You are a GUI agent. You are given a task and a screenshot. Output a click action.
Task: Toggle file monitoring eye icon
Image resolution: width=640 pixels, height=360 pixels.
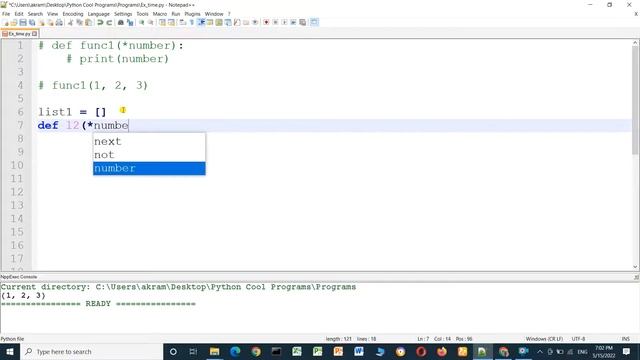pyautogui.click(x=255, y=22)
